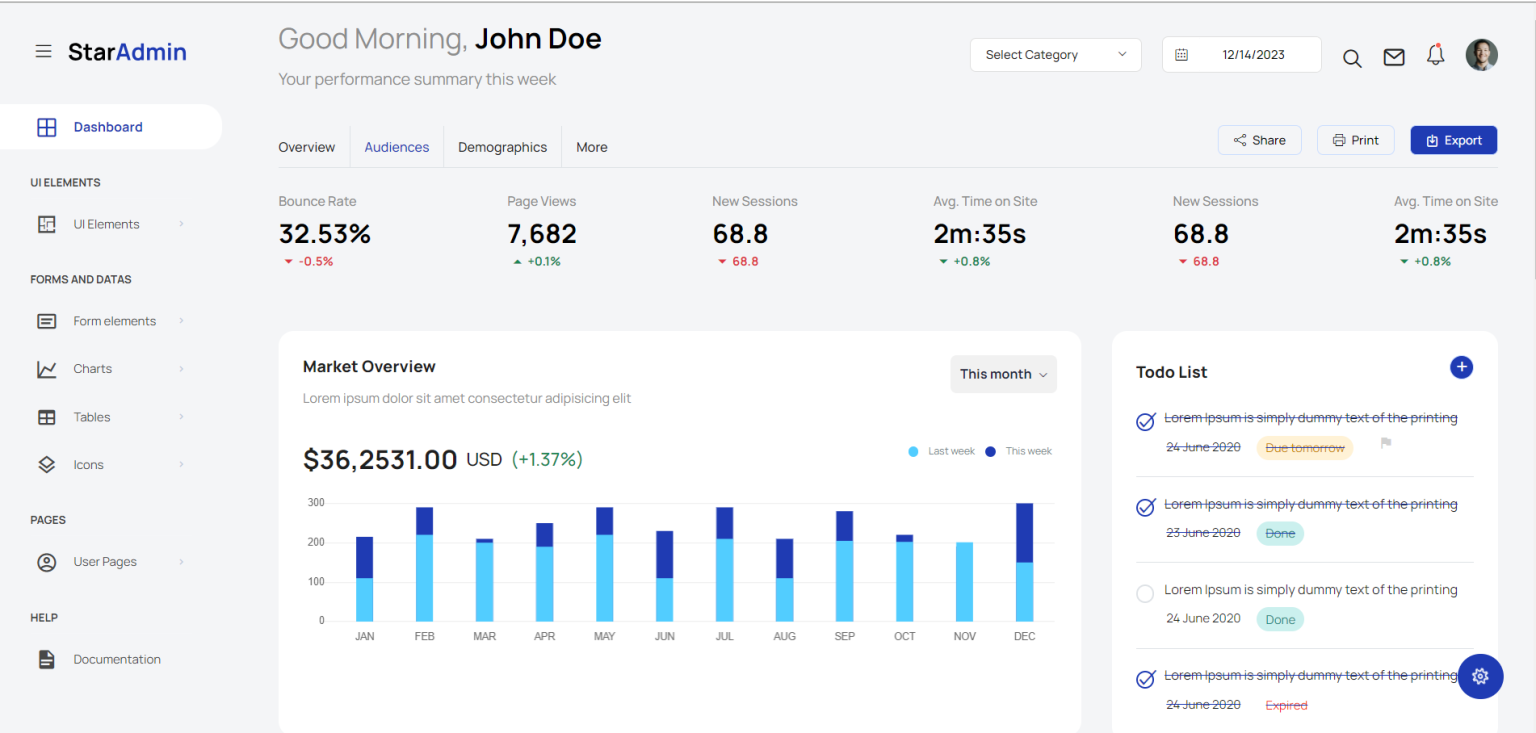Viewport: 1536px width, 733px height.
Task: Uncheck the 'Expired' todo item
Action: pyautogui.click(x=1144, y=676)
